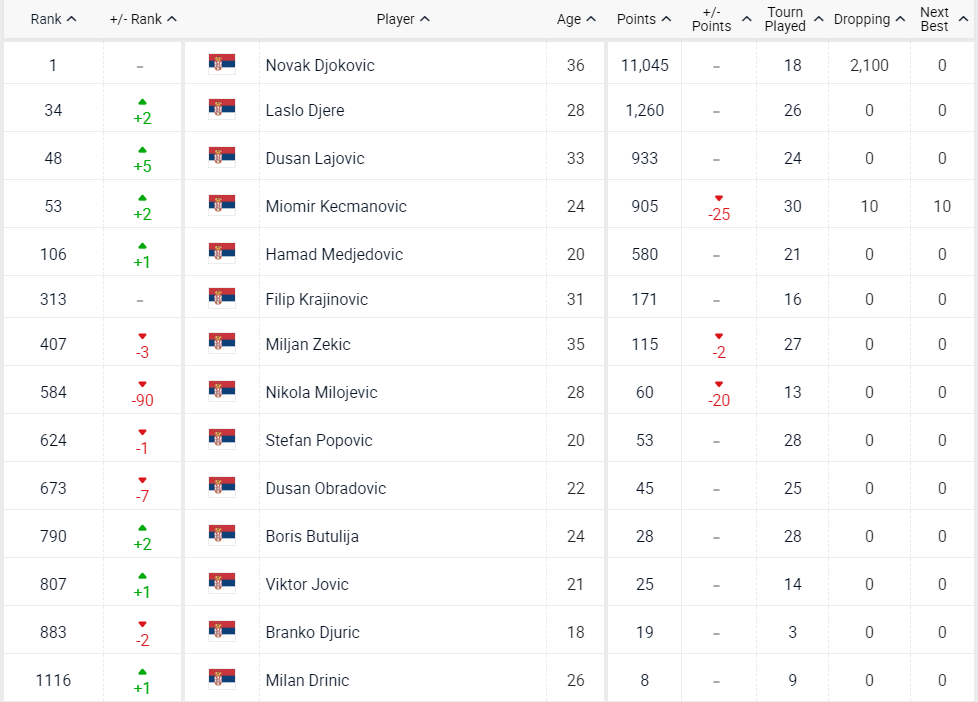Click the red down arrow for Nikola Milojevic's rank

142,384
